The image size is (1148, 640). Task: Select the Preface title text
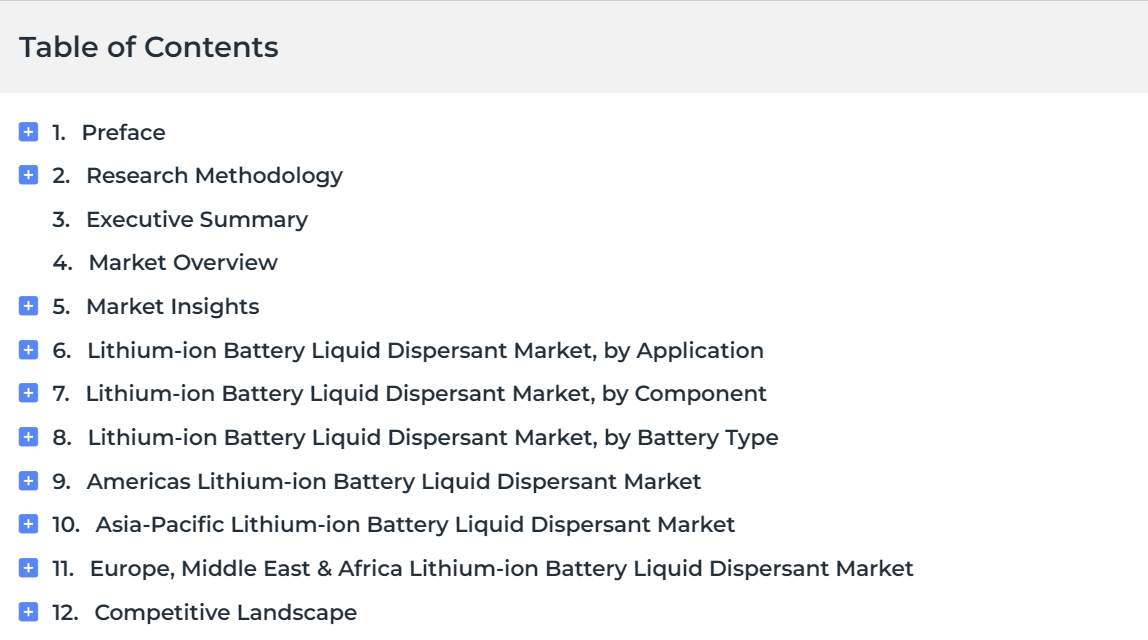[124, 133]
